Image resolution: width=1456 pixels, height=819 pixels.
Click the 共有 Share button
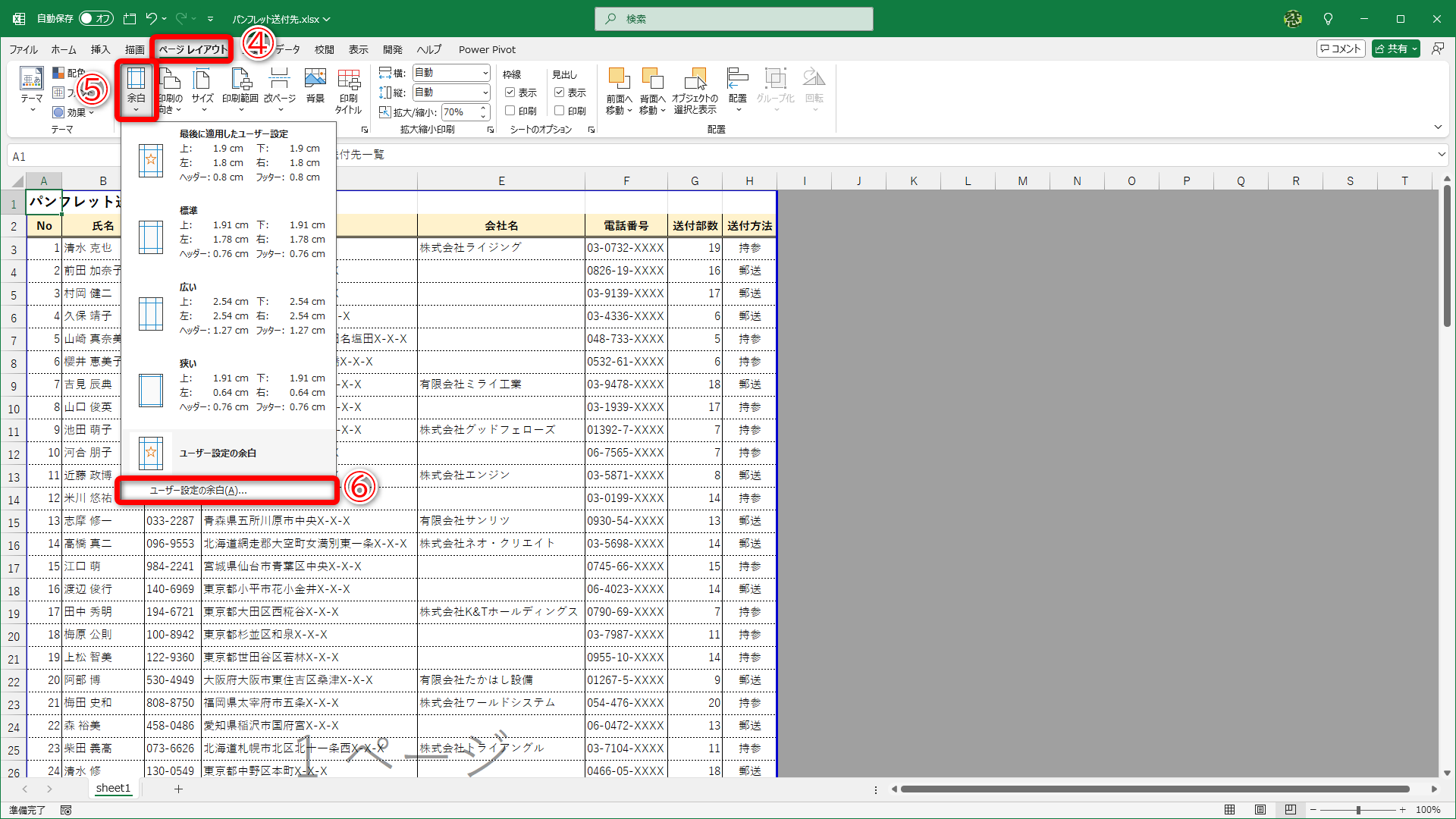[x=1395, y=48]
